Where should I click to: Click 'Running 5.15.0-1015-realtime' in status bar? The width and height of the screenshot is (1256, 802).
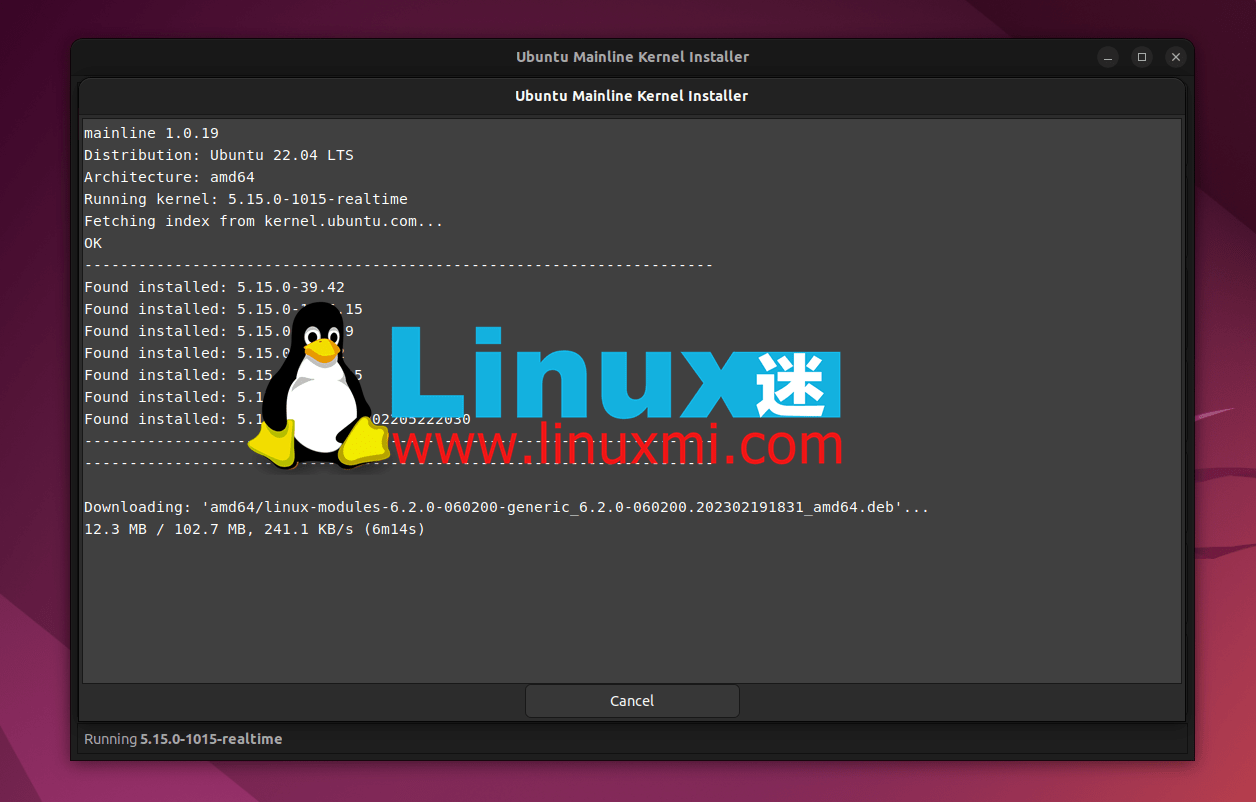tap(180, 739)
